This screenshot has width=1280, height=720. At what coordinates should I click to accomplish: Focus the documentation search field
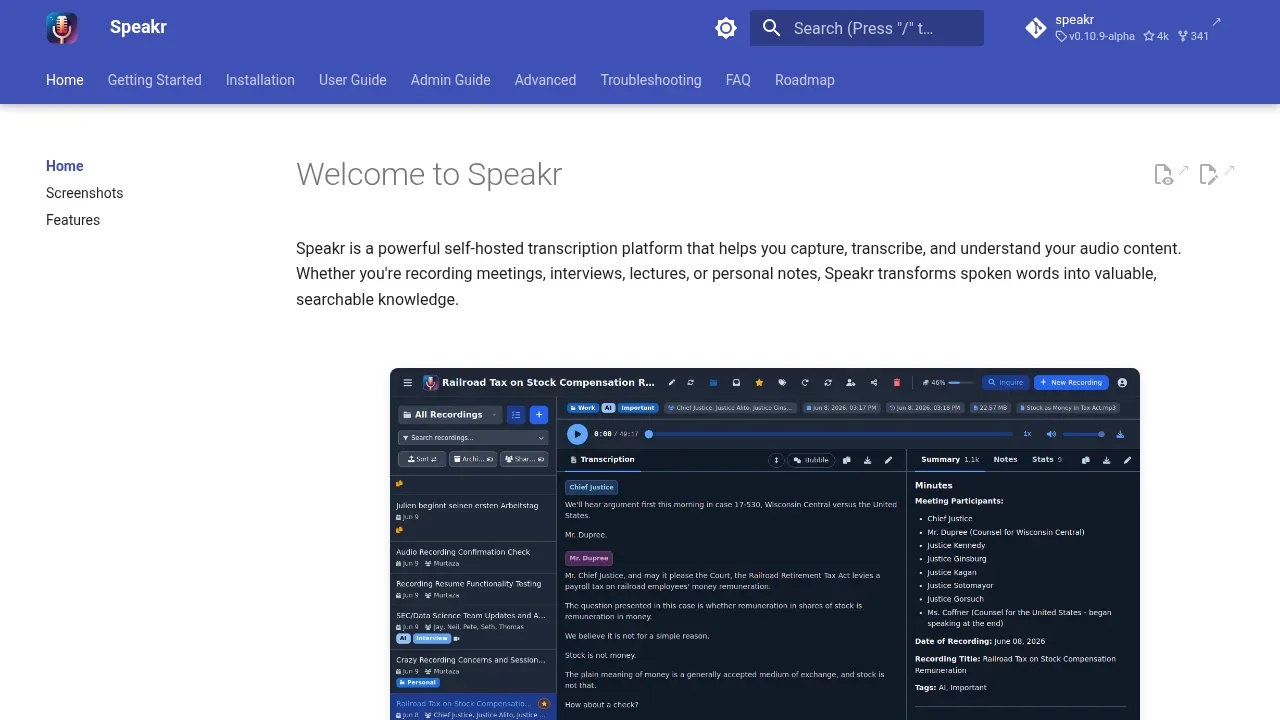867,28
